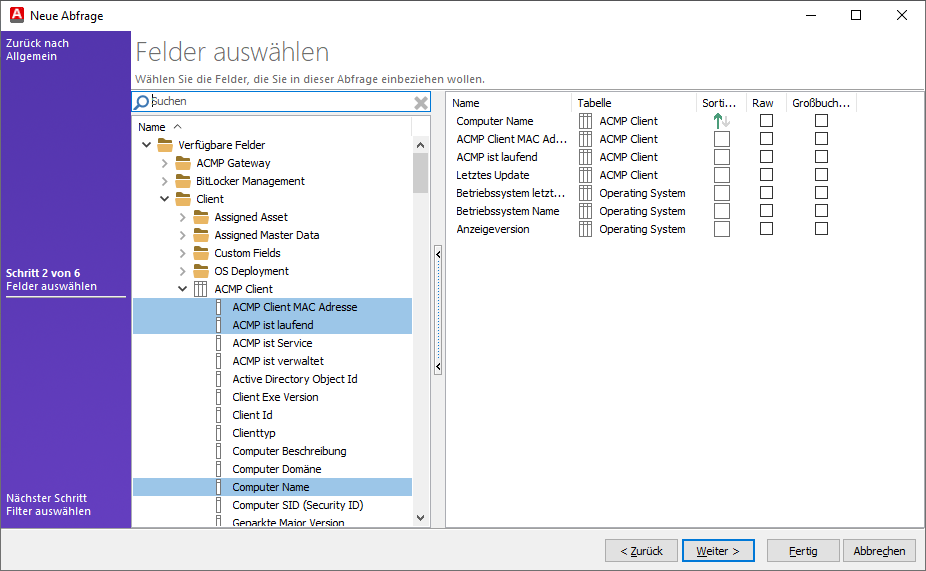Viewport: 926px width, 571px height.
Task: Click scroll down arrow of field tree
Action: 420,518
